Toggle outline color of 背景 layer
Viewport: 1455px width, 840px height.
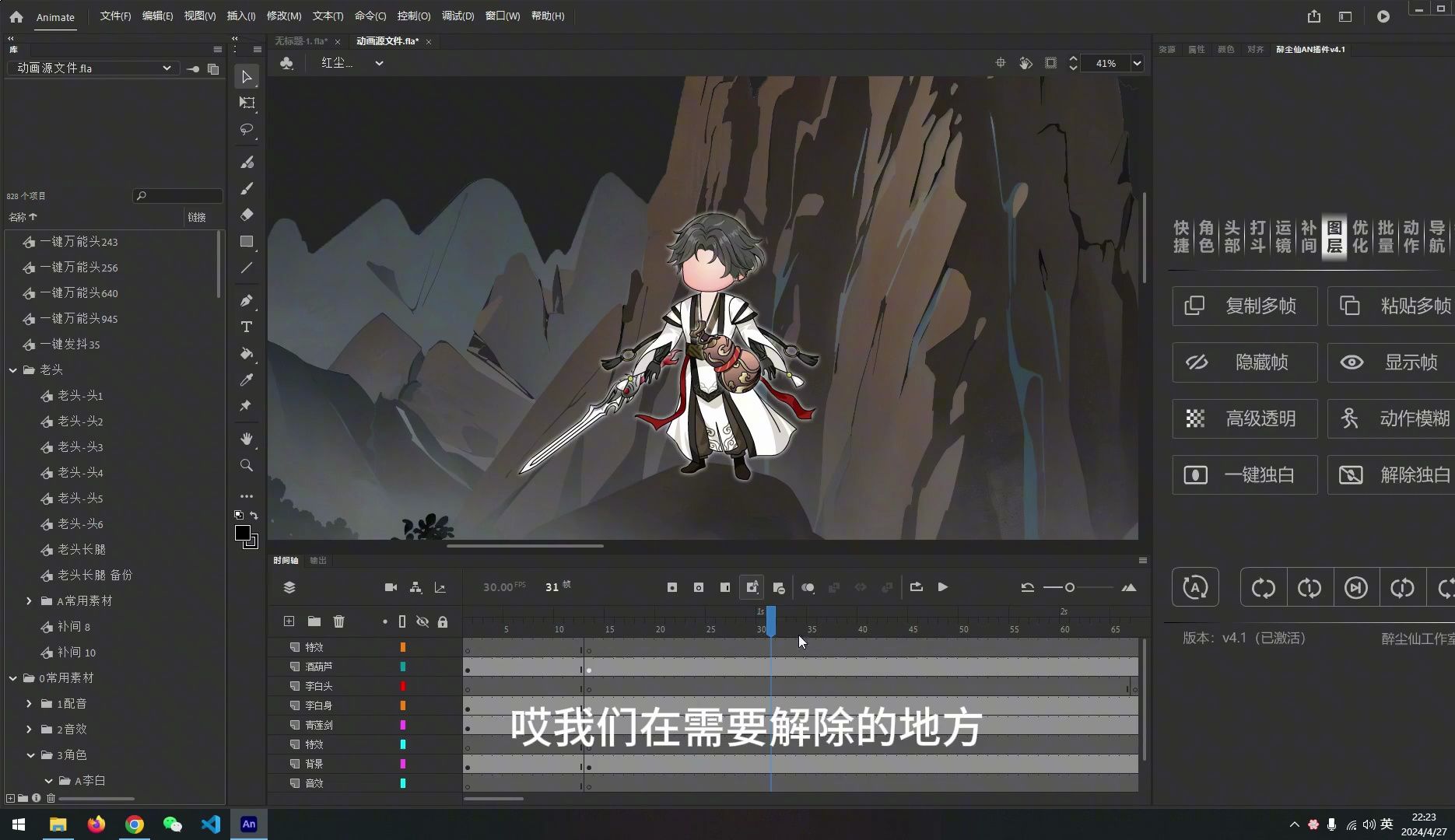(403, 764)
